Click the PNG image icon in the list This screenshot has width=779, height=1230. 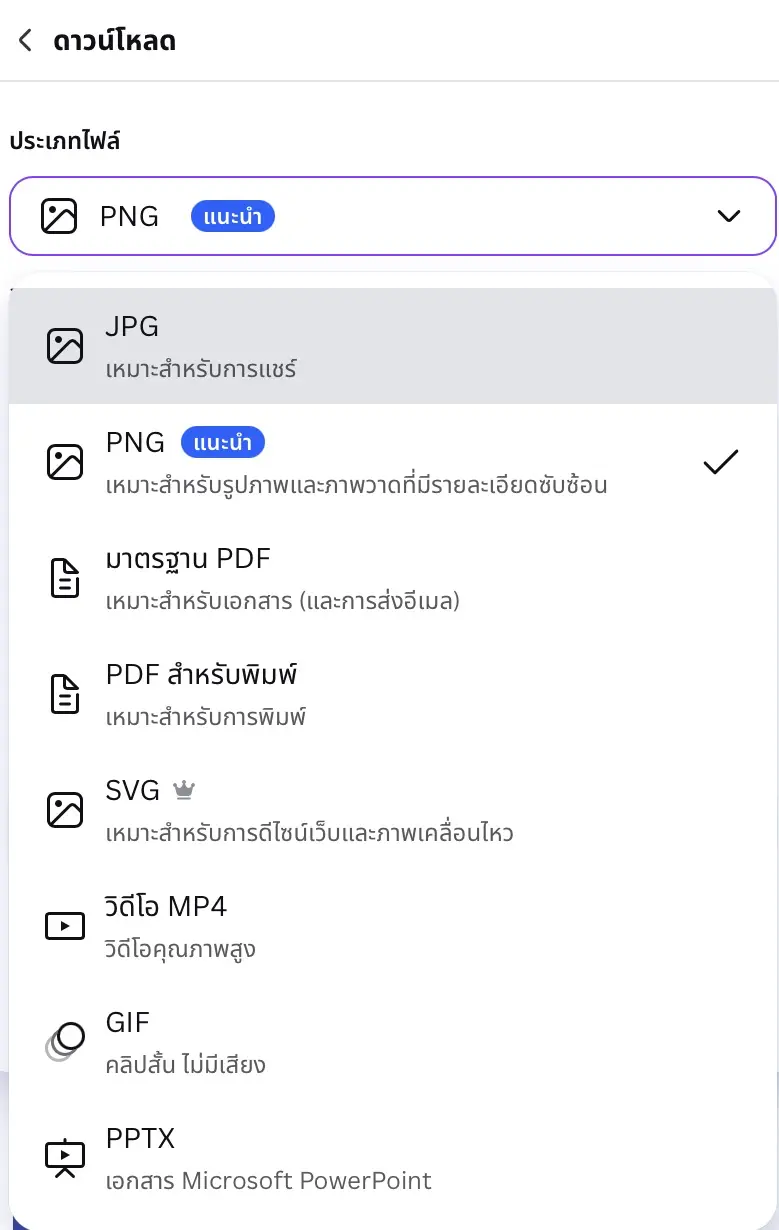tap(65, 462)
